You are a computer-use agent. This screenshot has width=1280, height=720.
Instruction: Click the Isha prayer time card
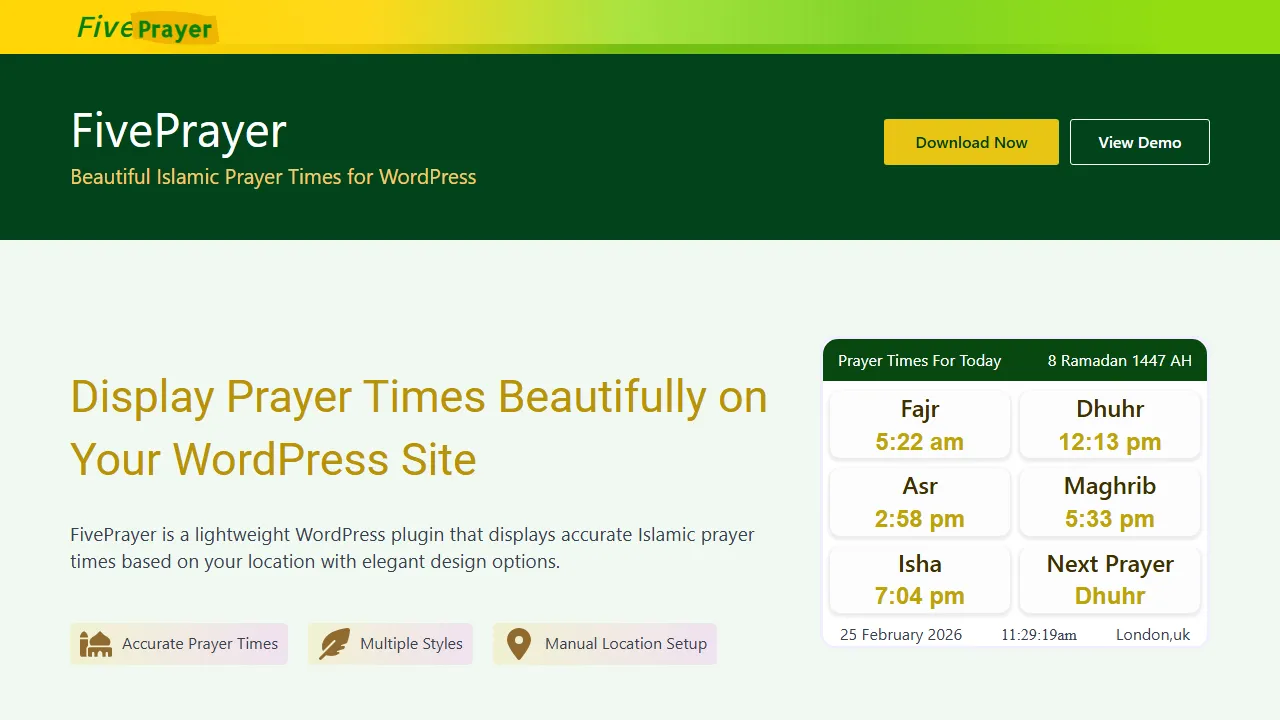[919, 579]
